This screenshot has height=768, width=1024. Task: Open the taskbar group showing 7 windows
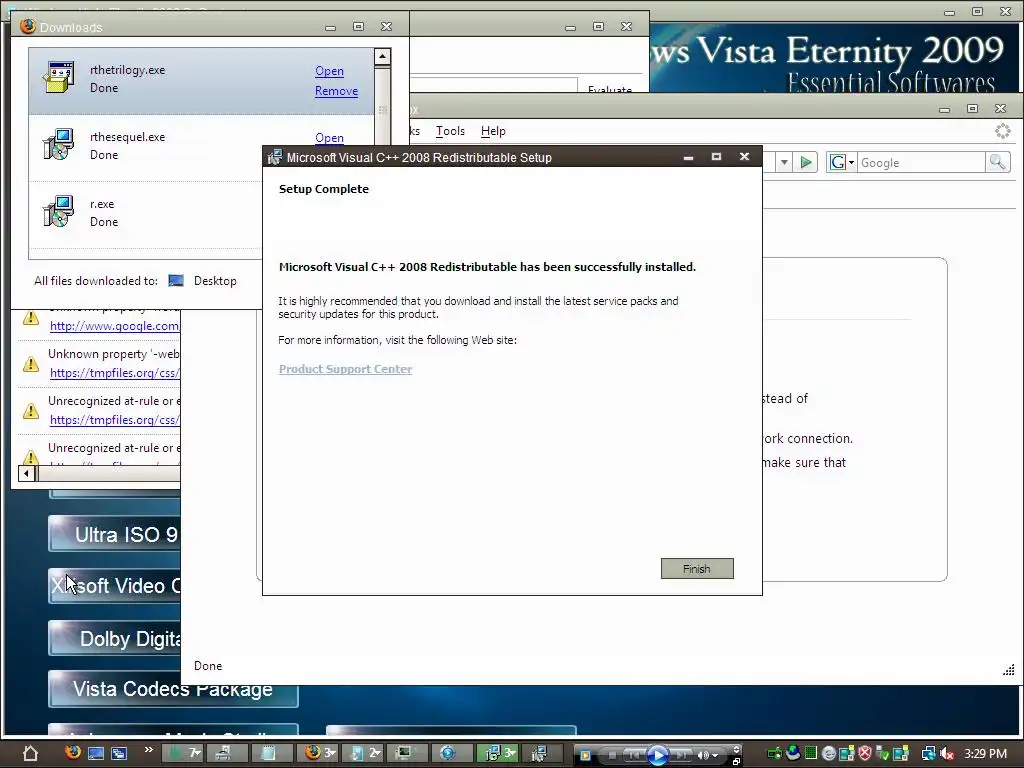pos(182,753)
